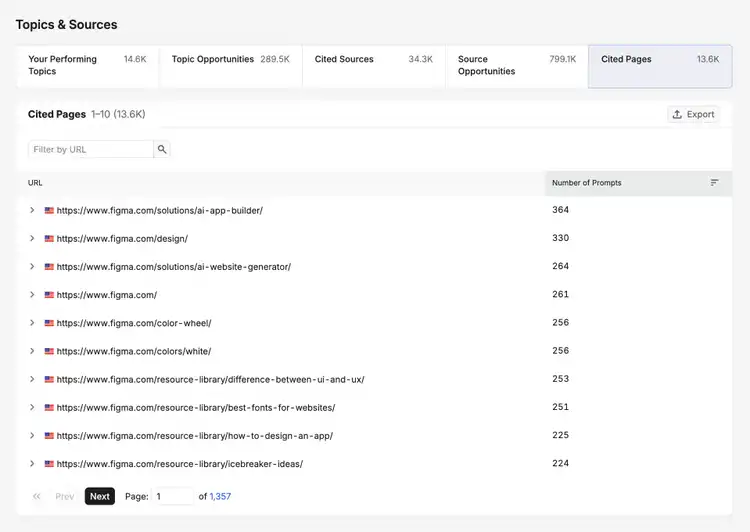
Task: Open the Cited Sources tab
Action: (x=374, y=66)
